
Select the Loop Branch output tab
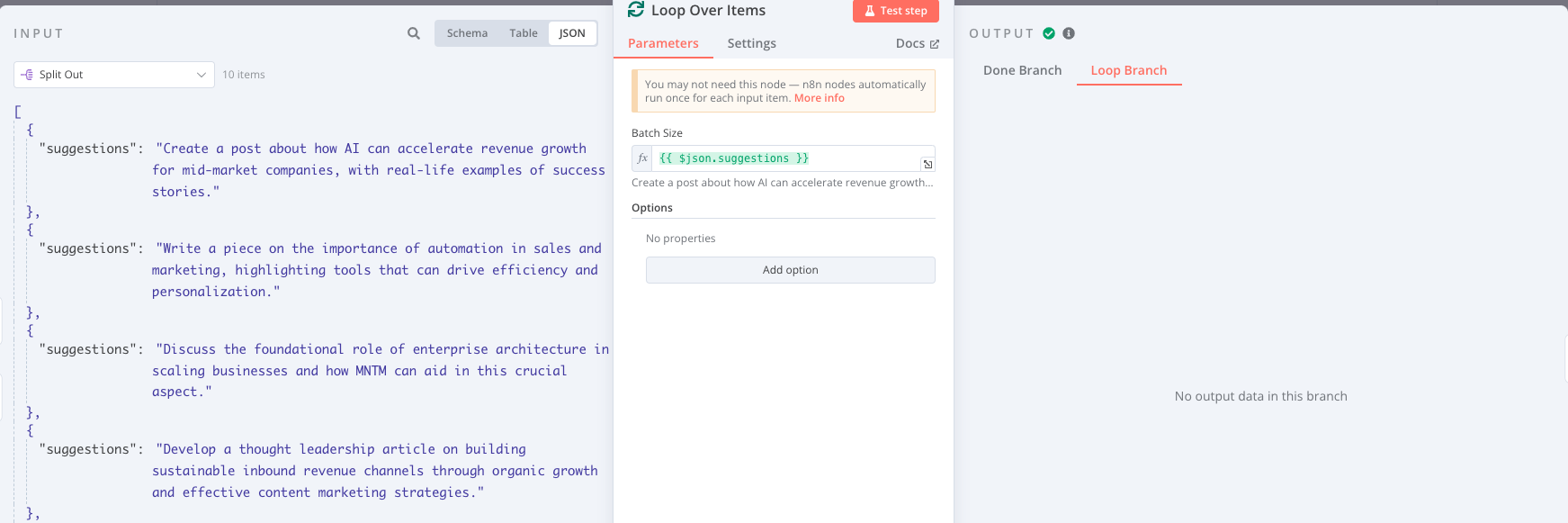click(x=1128, y=70)
